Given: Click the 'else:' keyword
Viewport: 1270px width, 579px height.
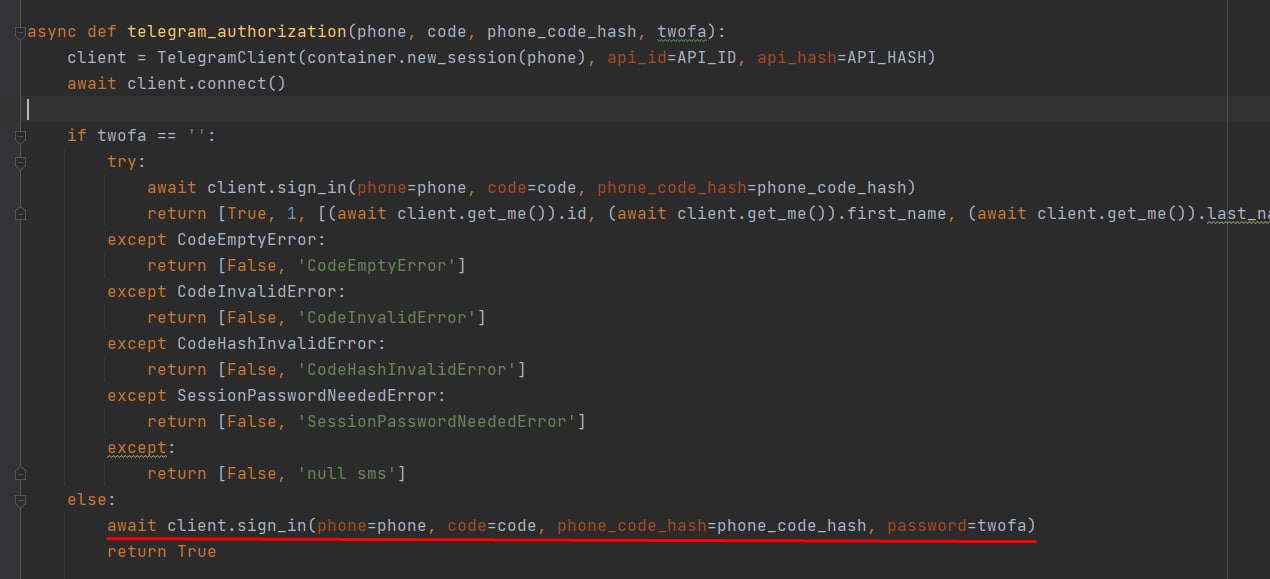Looking at the screenshot, I should pos(92,499).
